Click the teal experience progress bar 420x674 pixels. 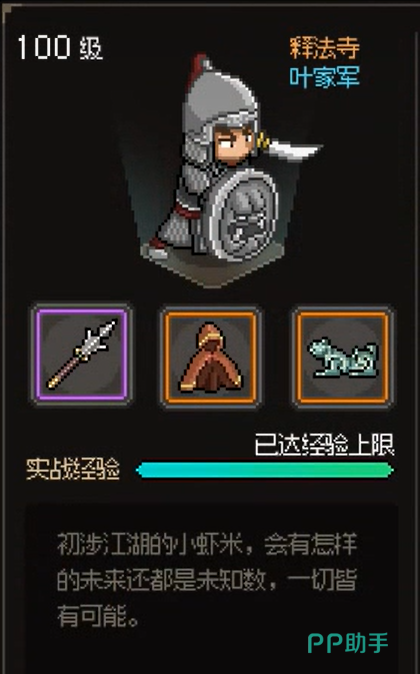tap(264, 470)
